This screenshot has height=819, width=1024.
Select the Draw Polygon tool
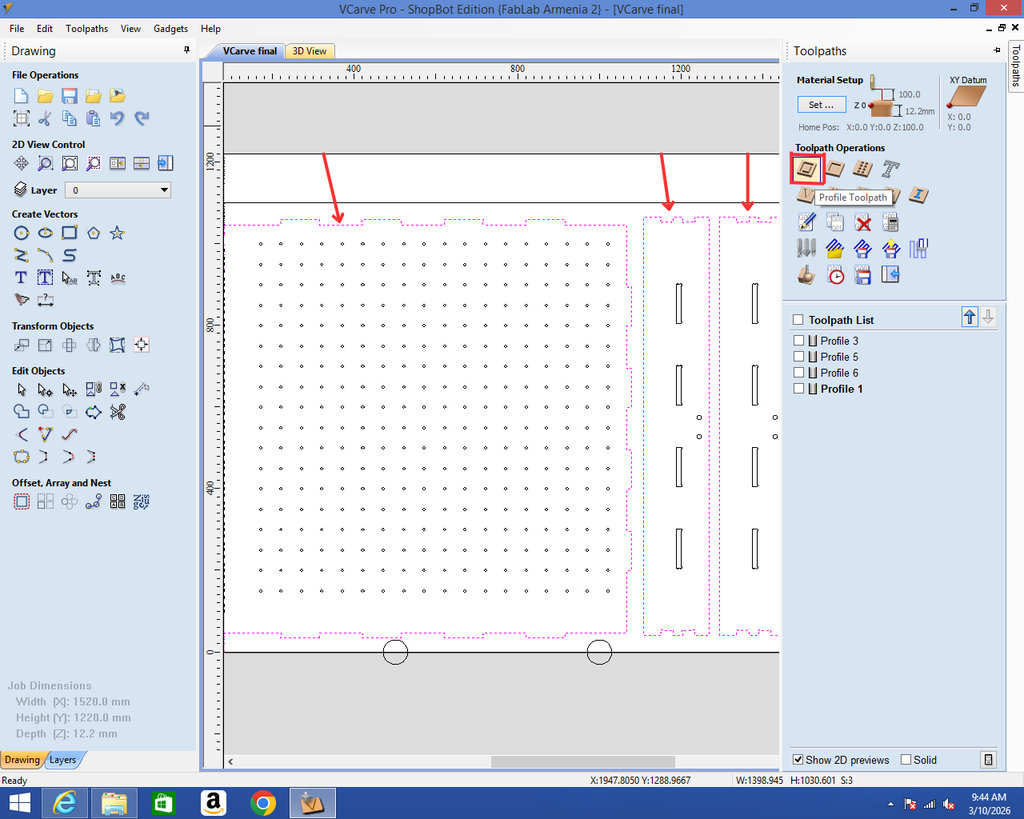click(x=93, y=233)
